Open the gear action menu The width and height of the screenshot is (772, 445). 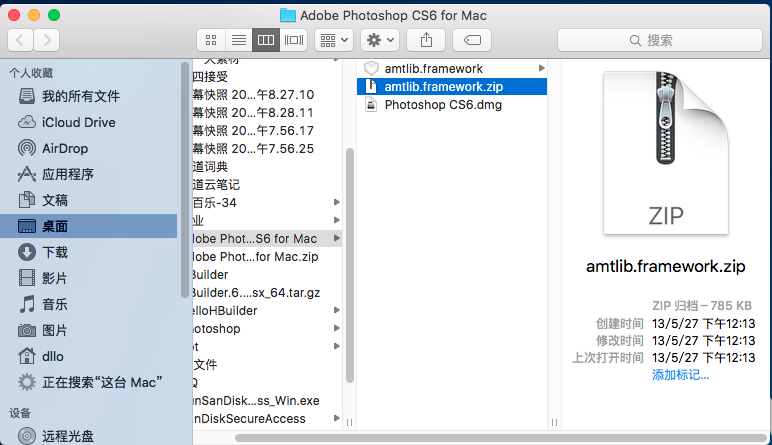(x=380, y=40)
